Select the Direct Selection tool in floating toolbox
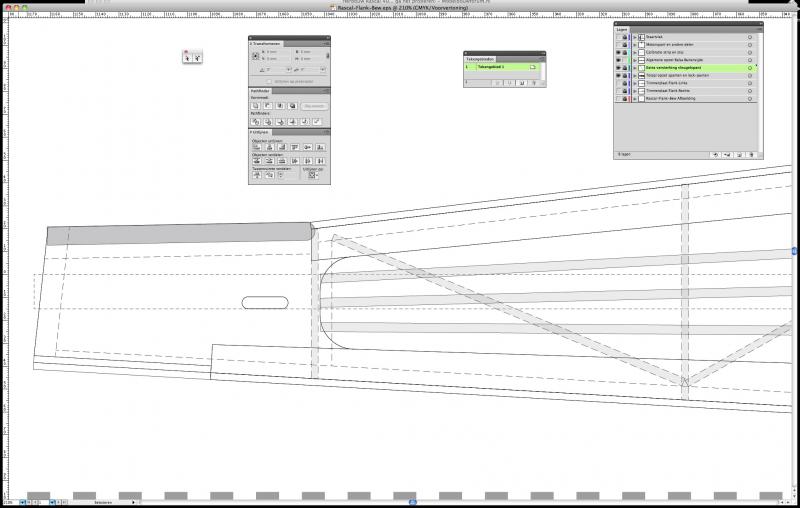The height and width of the screenshot is (508, 800). (x=197, y=58)
